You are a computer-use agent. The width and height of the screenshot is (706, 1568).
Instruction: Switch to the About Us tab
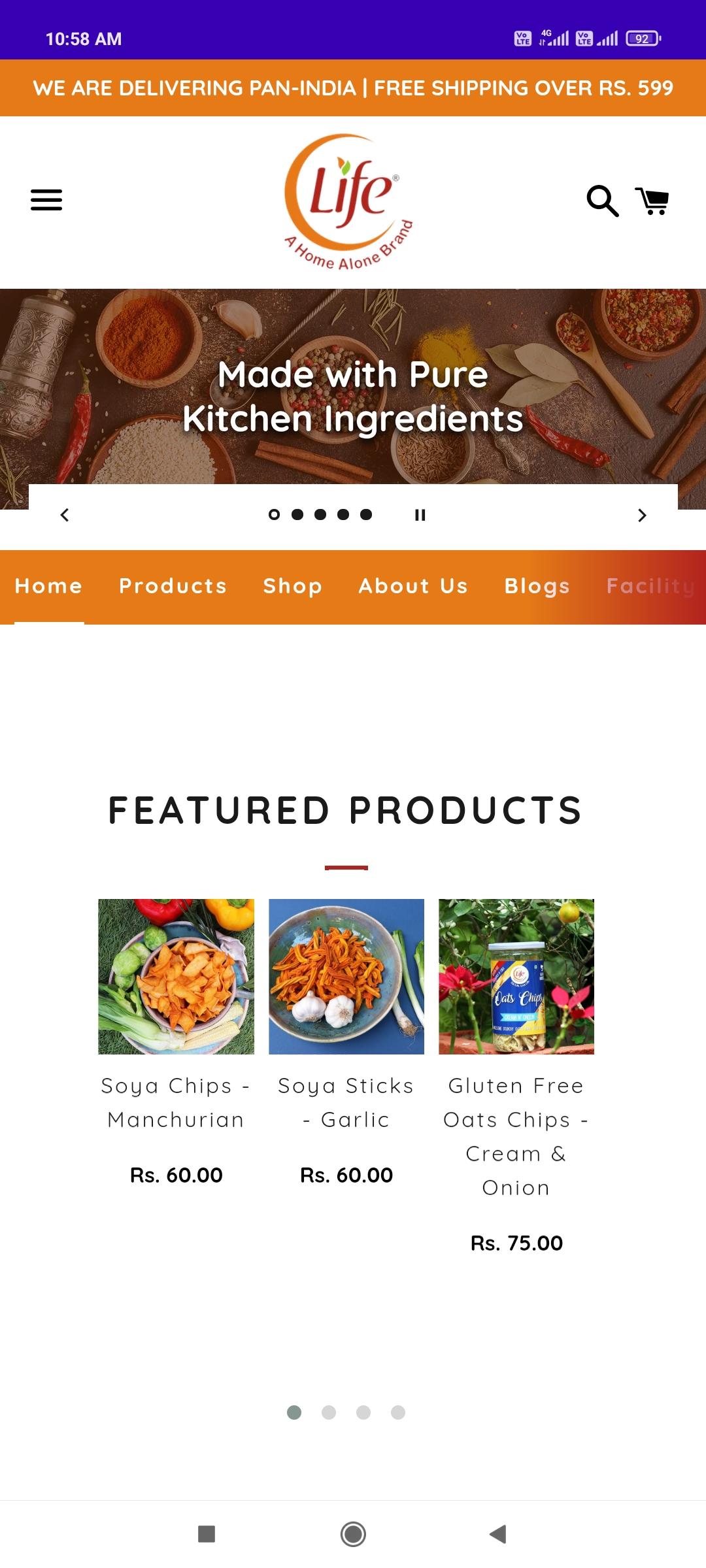[413, 586]
